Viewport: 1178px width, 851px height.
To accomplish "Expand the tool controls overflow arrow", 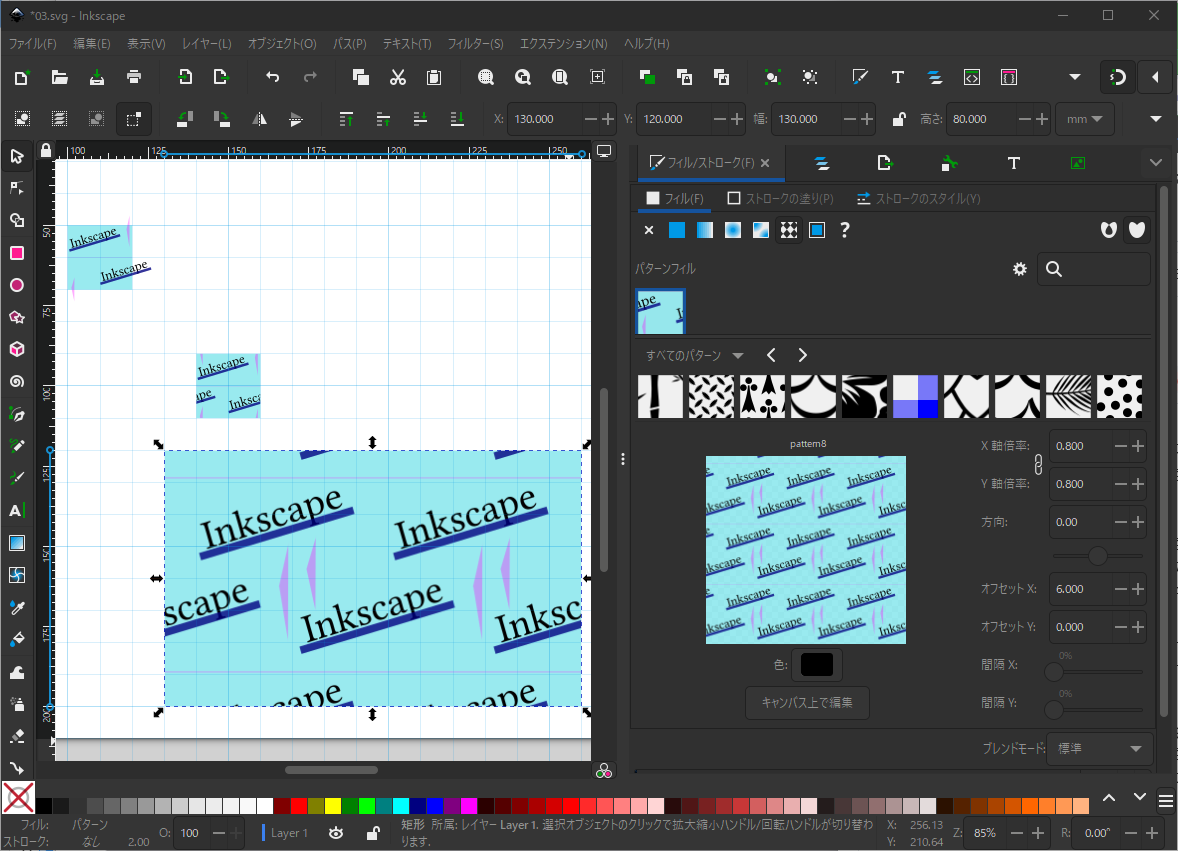I will tap(1155, 119).
